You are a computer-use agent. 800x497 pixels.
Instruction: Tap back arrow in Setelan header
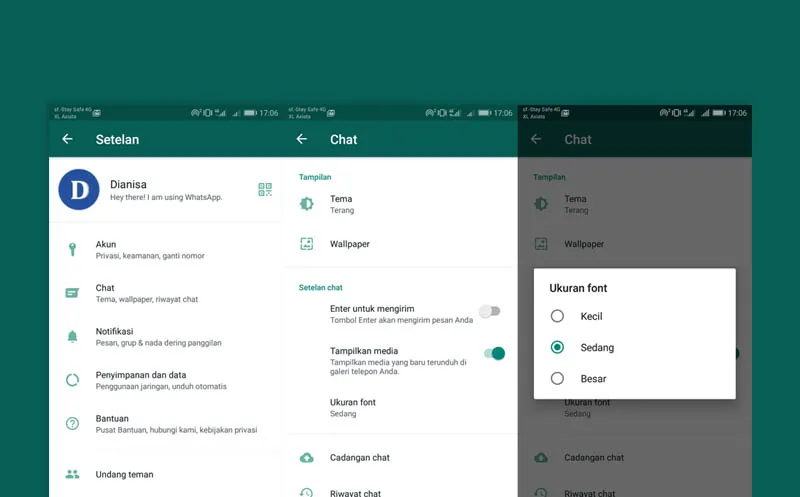67,139
